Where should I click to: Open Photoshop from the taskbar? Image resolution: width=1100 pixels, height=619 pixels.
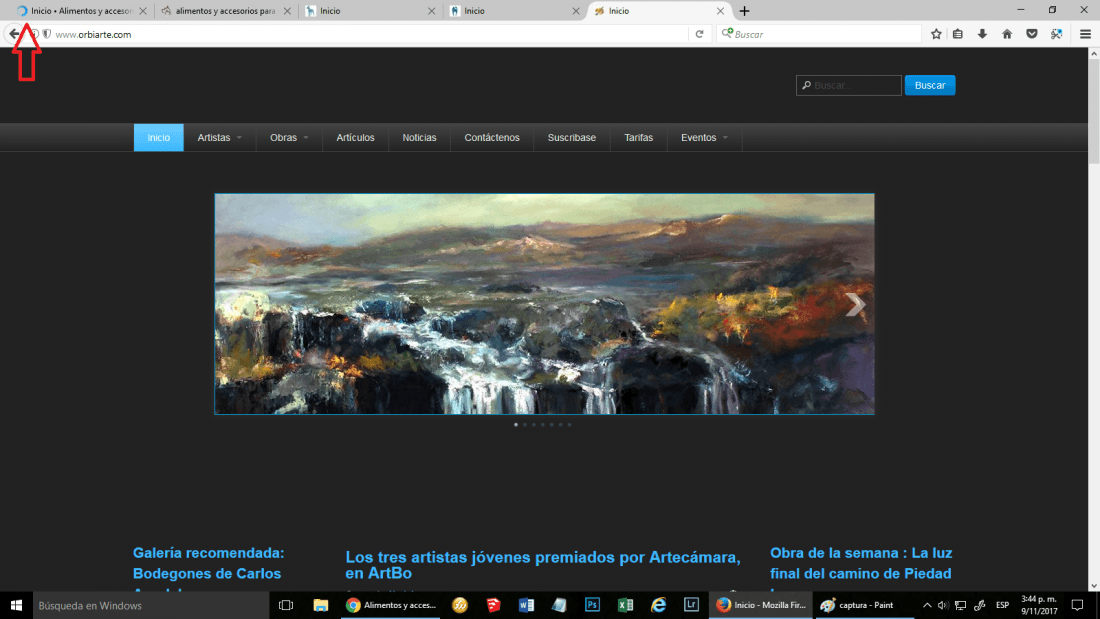click(592, 605)
